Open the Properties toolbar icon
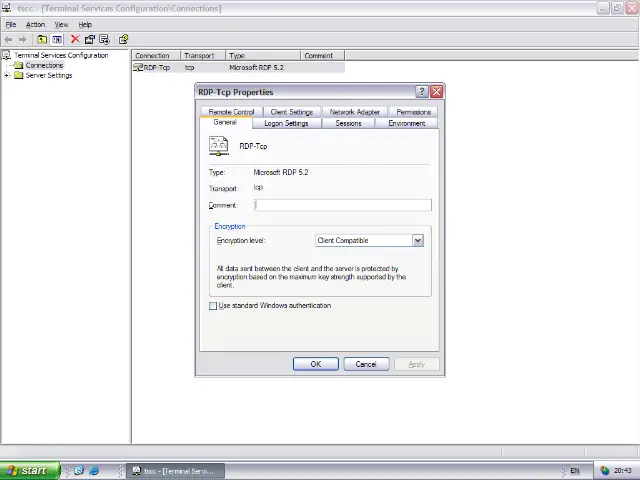Image resolution: width=640 pixels, height=480 pixels. (89, 40)
